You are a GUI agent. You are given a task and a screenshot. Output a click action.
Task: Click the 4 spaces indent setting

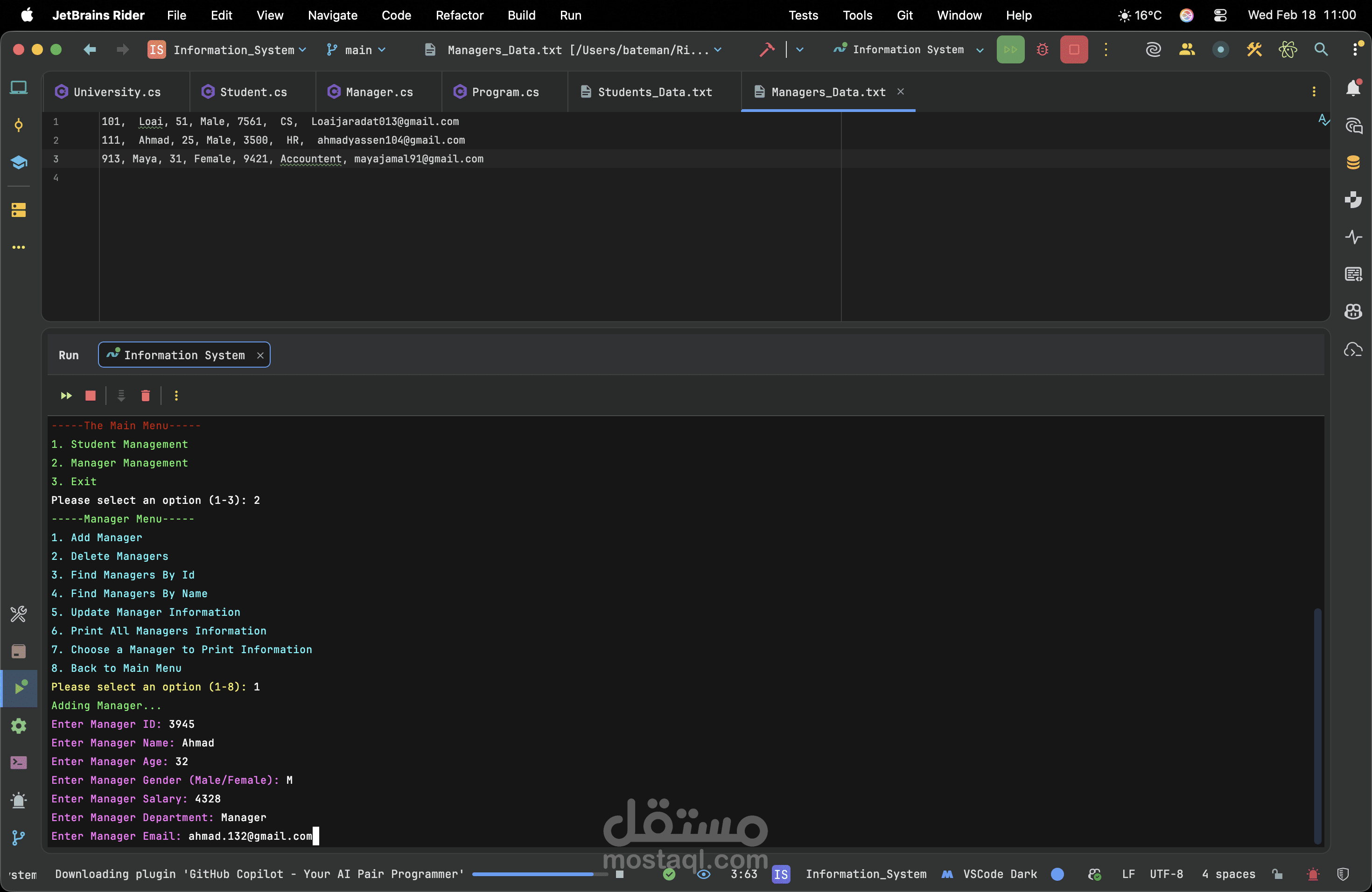(1228, 874)
